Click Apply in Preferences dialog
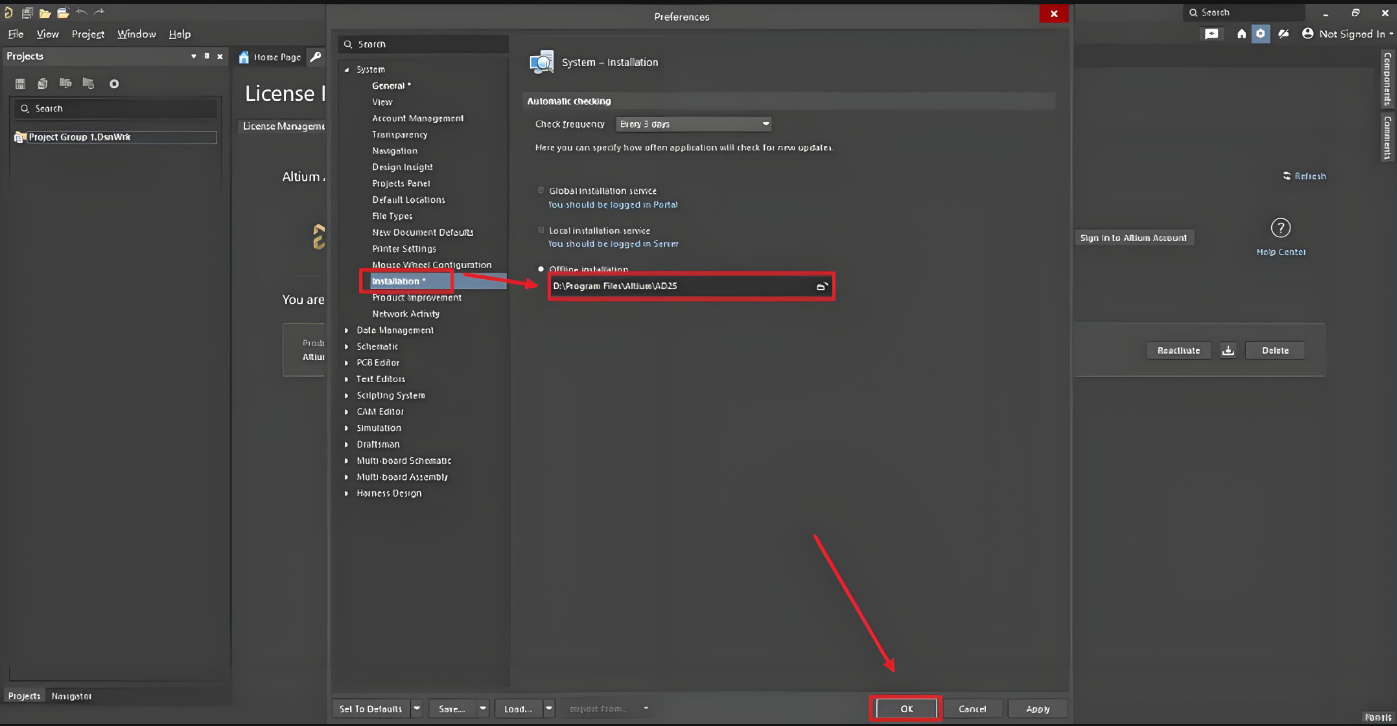This screenshot has height=726, width=1397. pyautogui.click(x=1038, y=708)
